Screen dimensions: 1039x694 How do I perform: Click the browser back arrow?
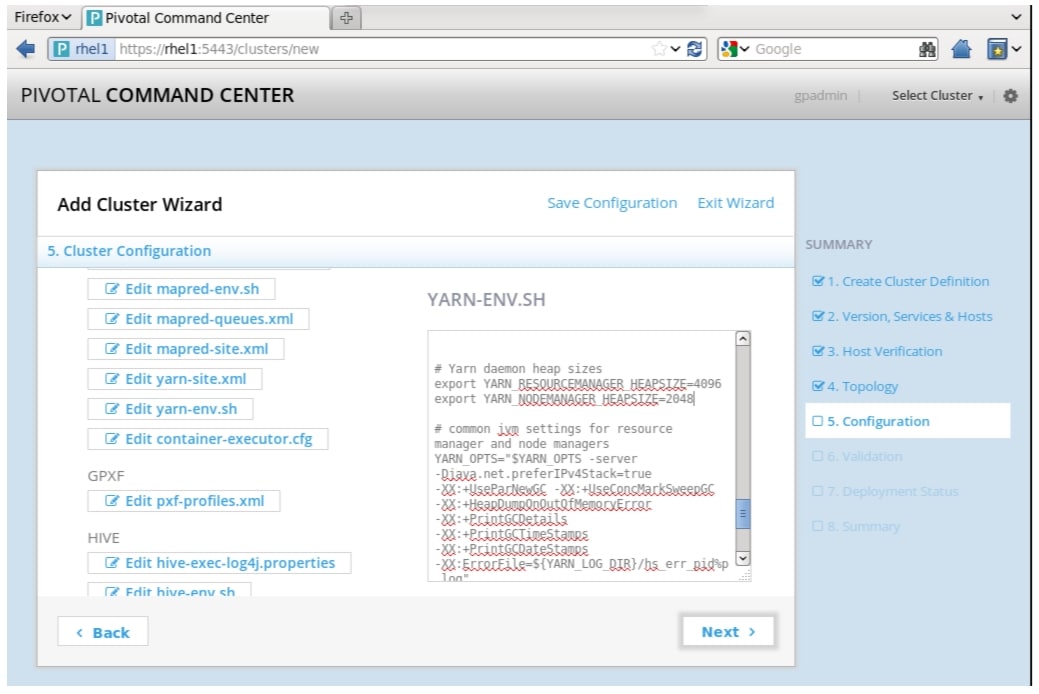pos(25,48)
